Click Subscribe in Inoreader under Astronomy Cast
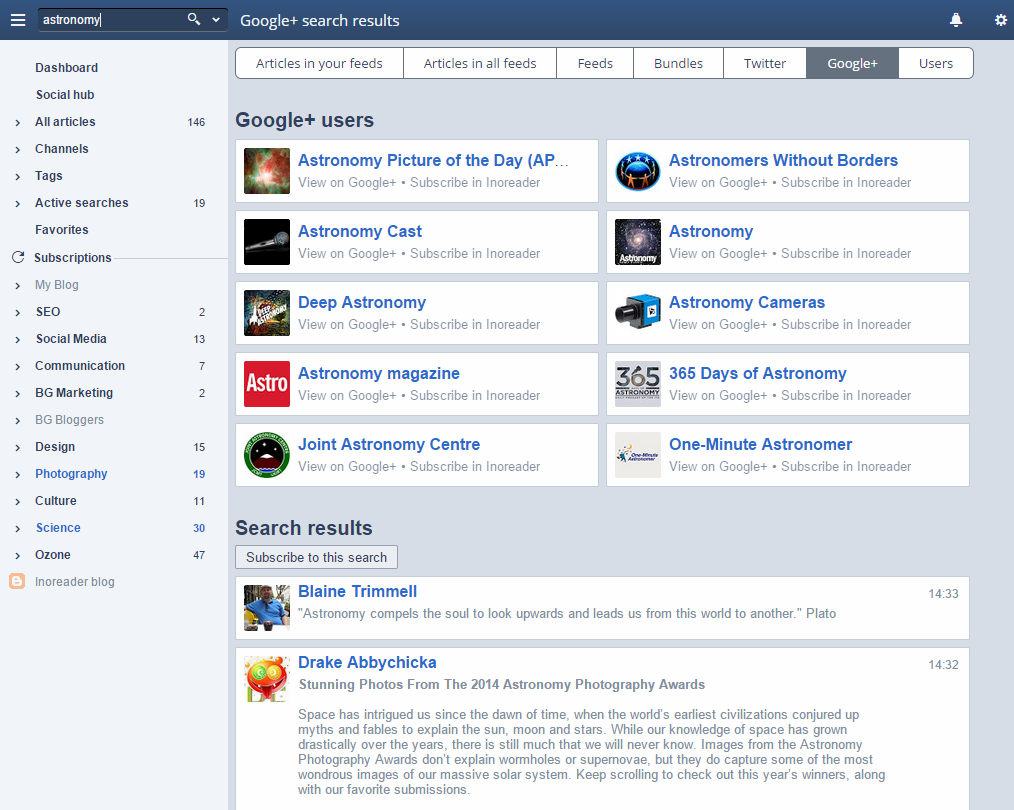The height and width of the screenshot is (810, 1014). (x=475, y=253)
